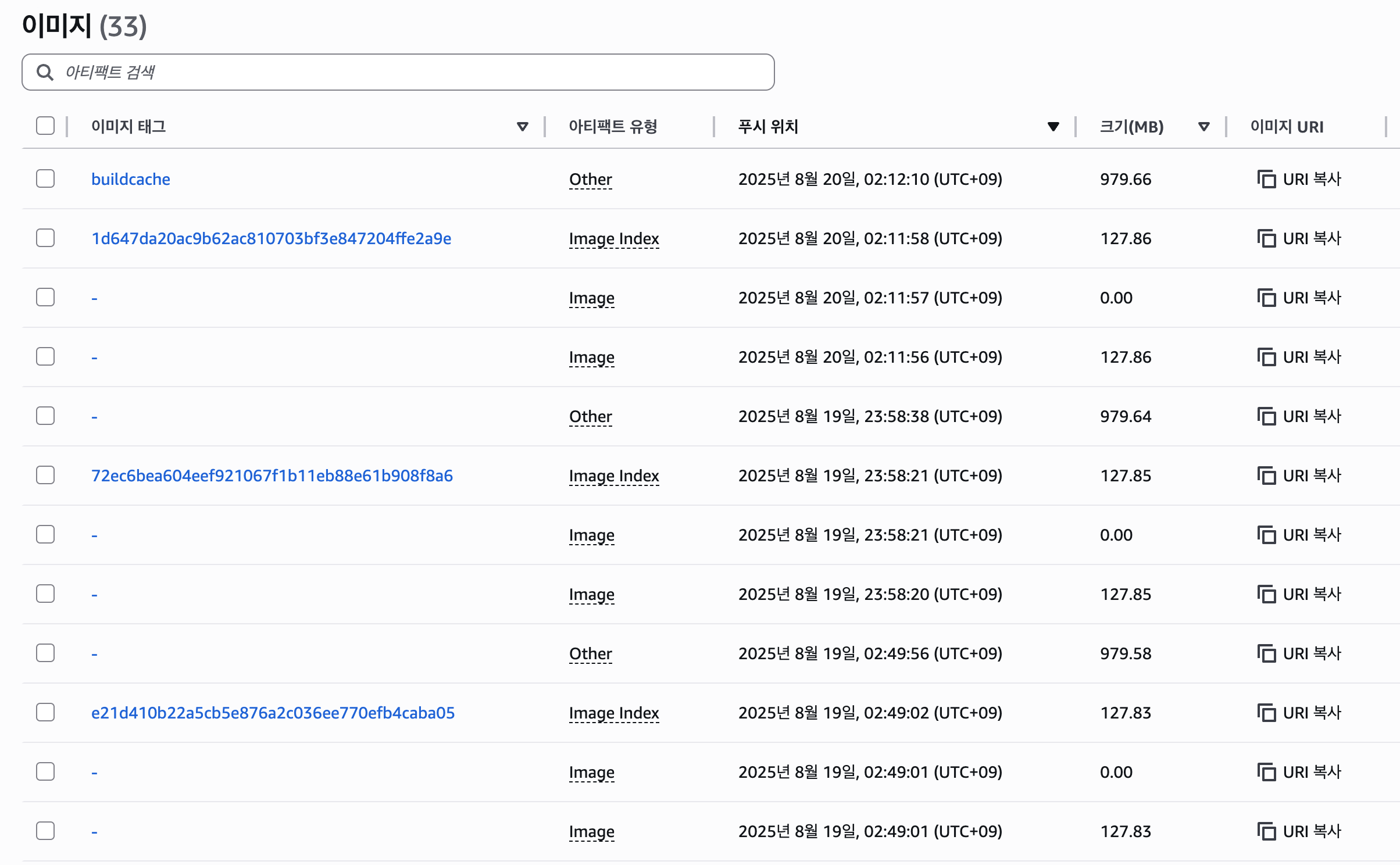1400x865 pixels.
Task: Copy URI of image pushed at 02:11:57
Action: 1299,298
